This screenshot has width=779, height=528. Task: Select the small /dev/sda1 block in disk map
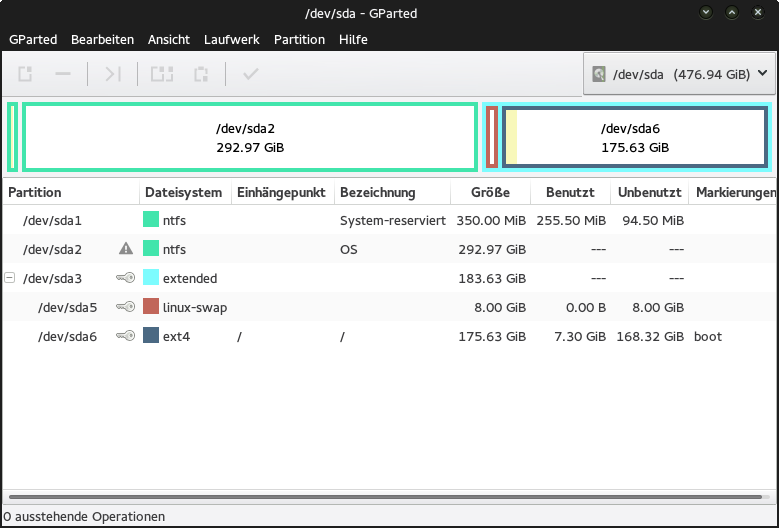coord(12,138)
